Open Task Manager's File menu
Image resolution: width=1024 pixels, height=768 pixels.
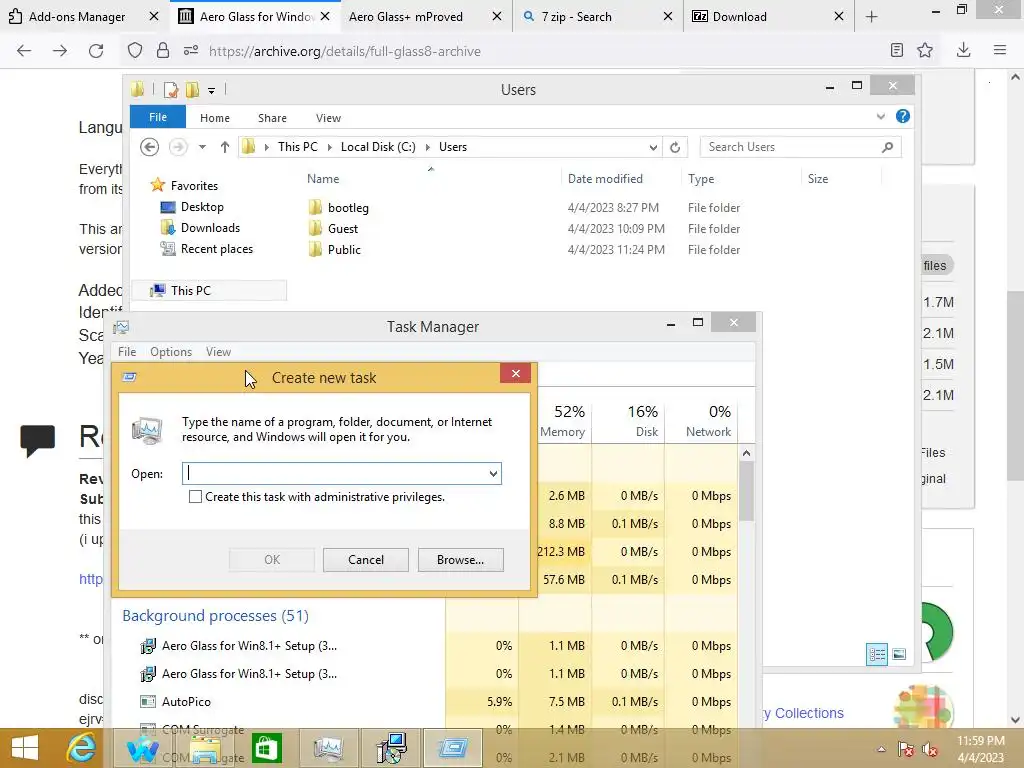click(x=127, y=351)
